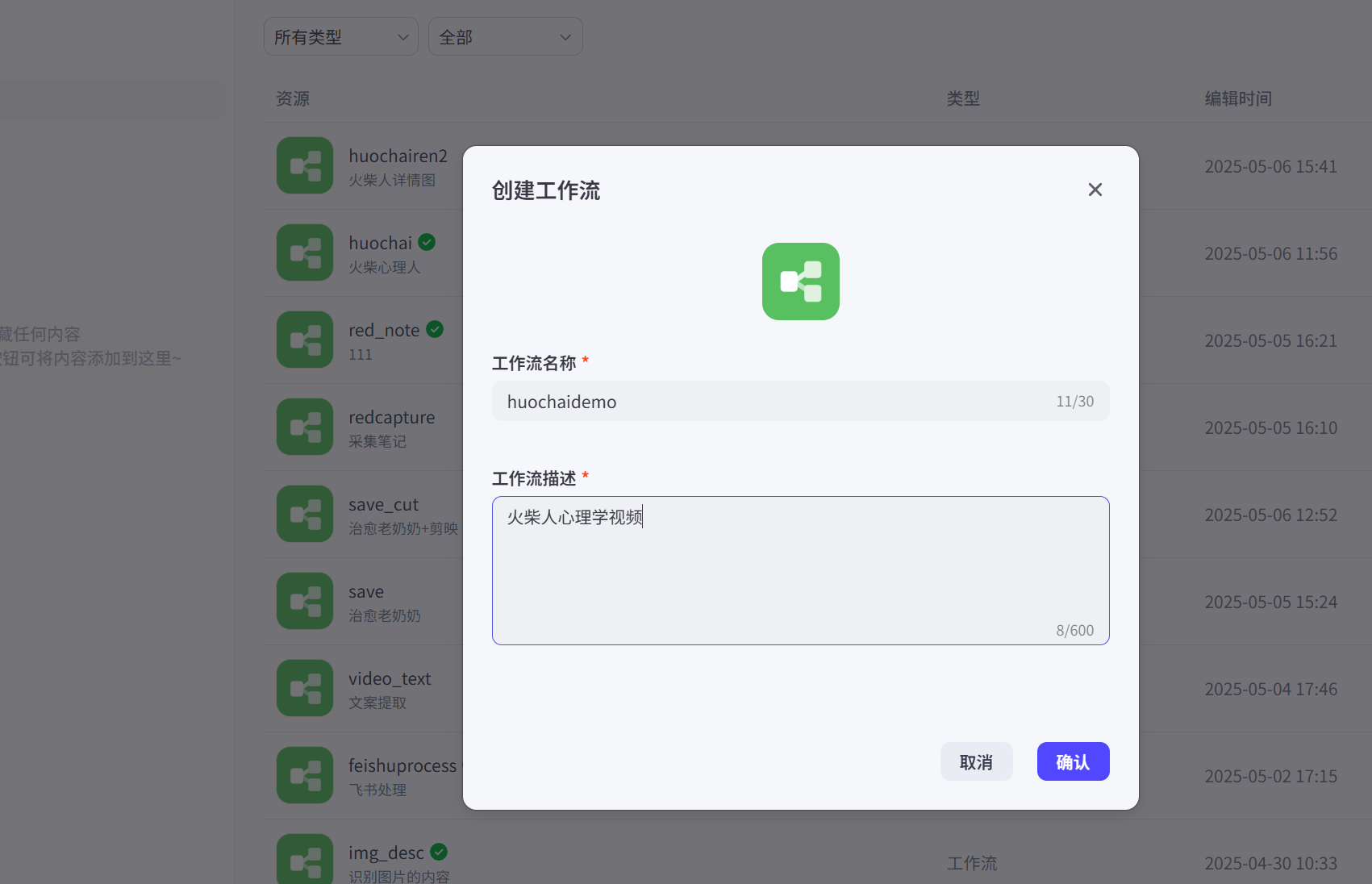Click the redcapture workflow icon

pos(305,427)
